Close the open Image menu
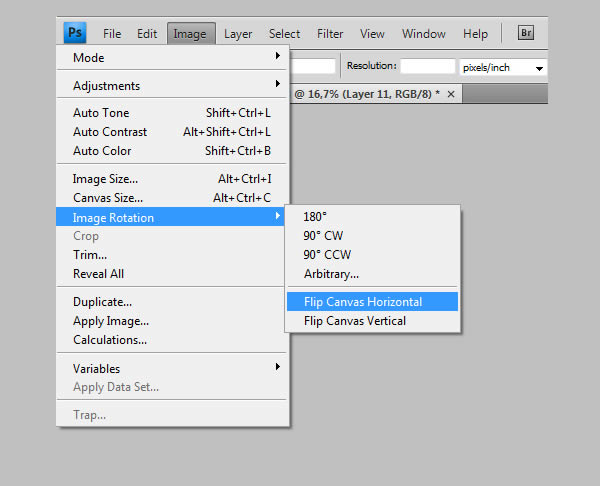The image size is (600, 486). pos(191,34)
